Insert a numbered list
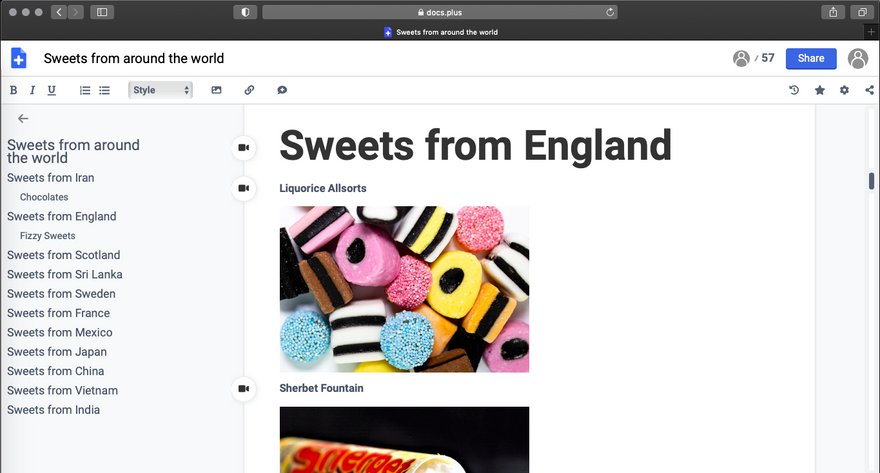880x473 pixels. (x=85, y=90)
